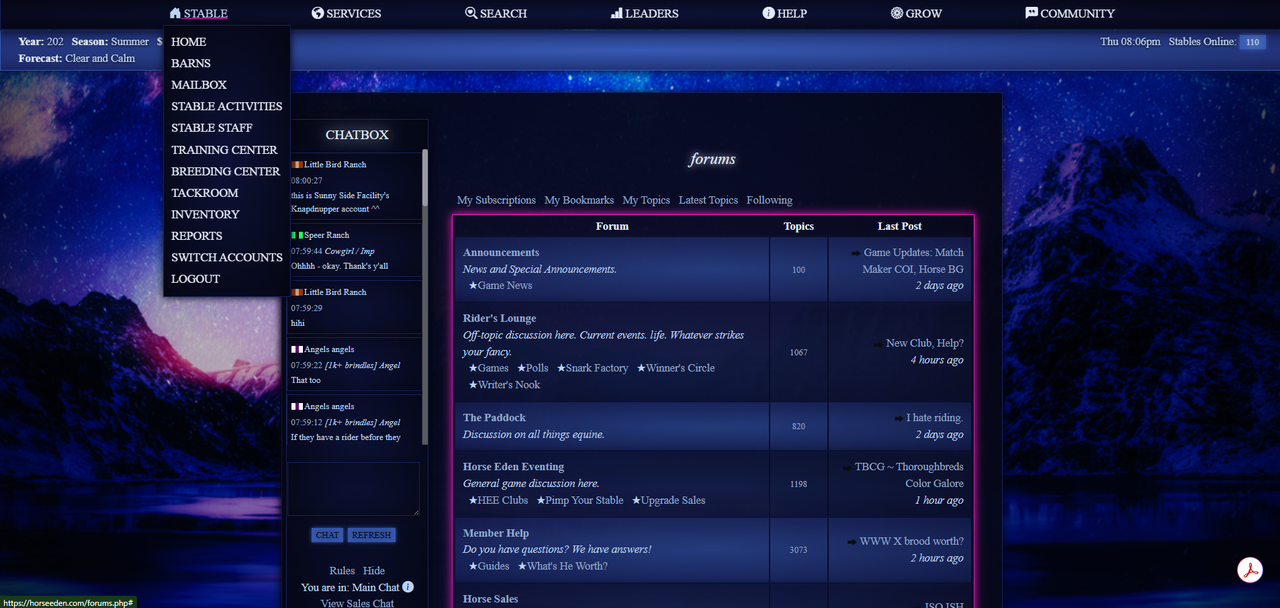The image size is (1280, 608).
Task: Open the Leaders top navigation text
Action: pos(652,14)
